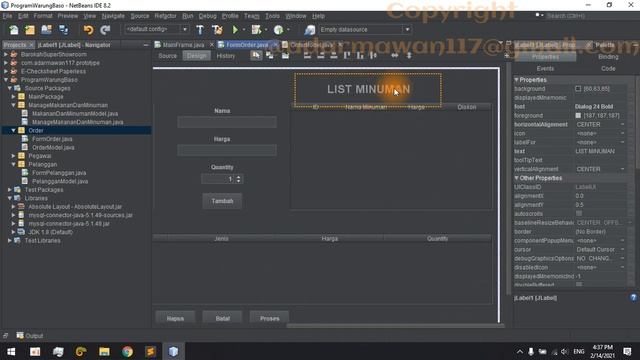Image resolution: width=640 pixels, height=360 pixels.
Task: Open the Refactor menu
Action: coord(165,16)
